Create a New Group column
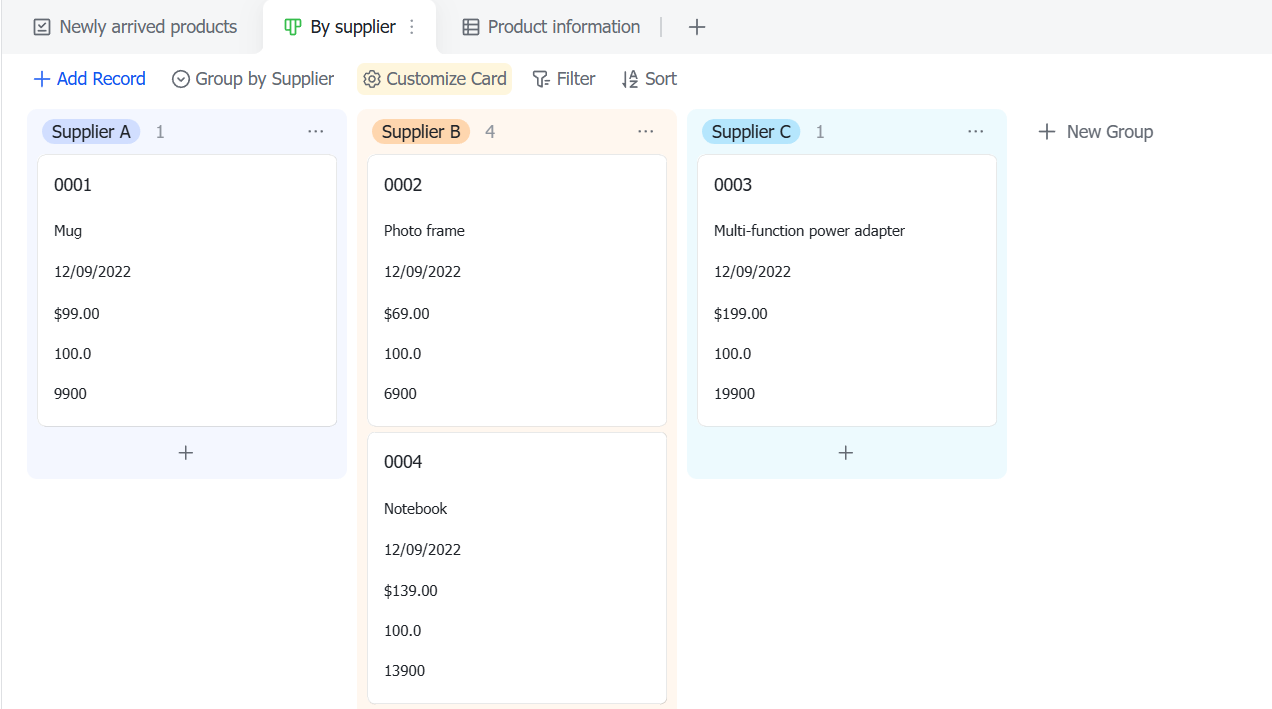Screen dimensions: 1272x709 [1096, 132]
